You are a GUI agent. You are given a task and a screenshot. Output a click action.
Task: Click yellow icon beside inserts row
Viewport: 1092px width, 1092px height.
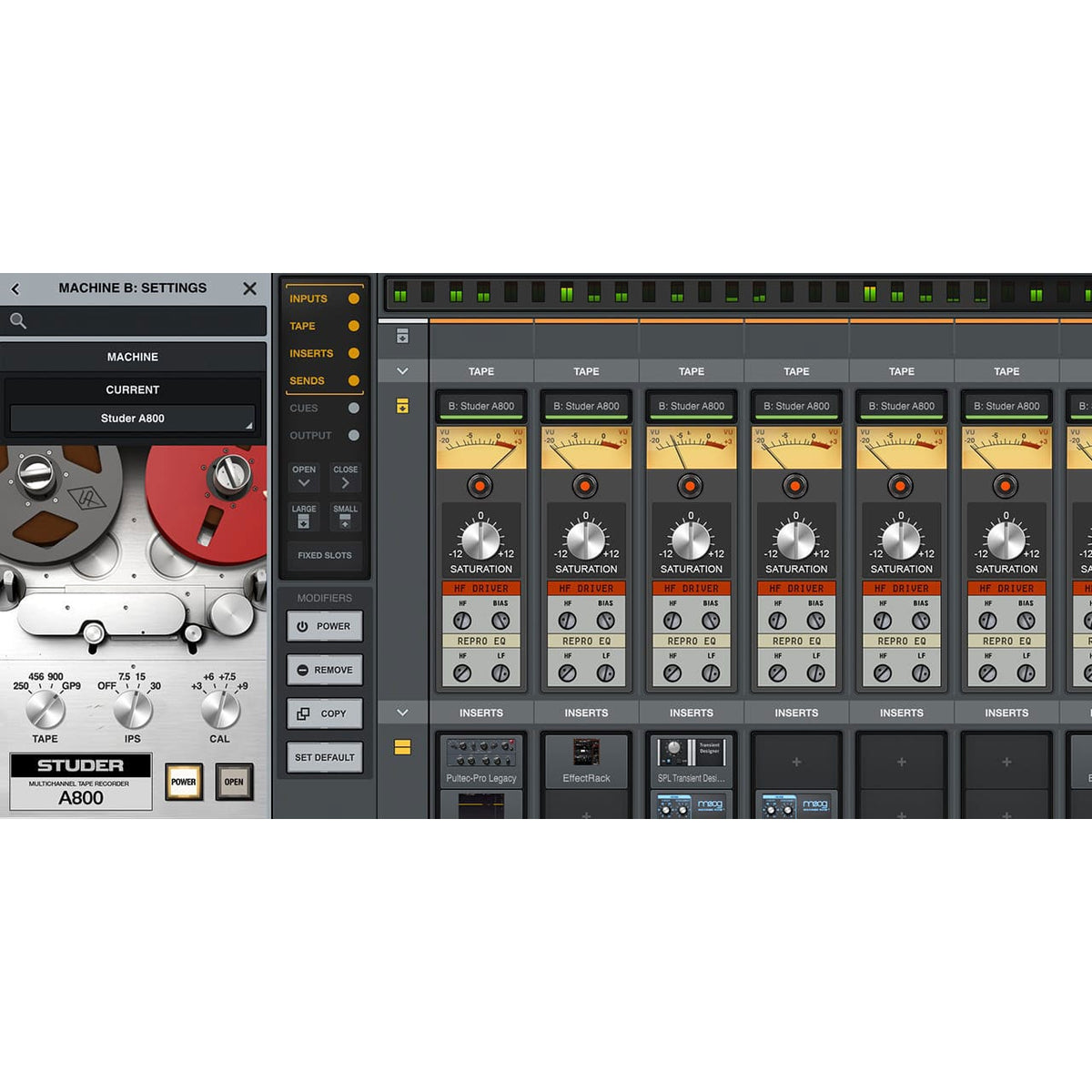(402, 747)
